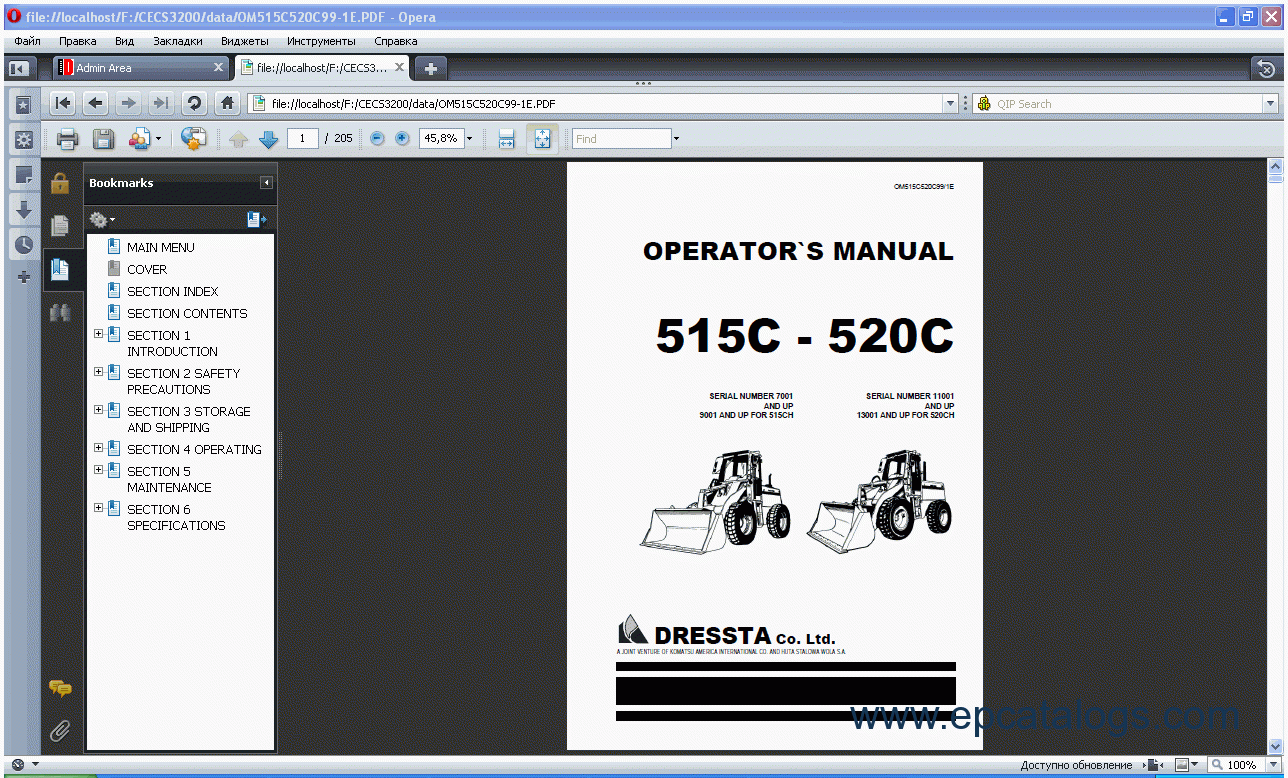Screen dimensions: 1288x778
Task: Open Opera downloads panel
Action: (x=24, y=210)
